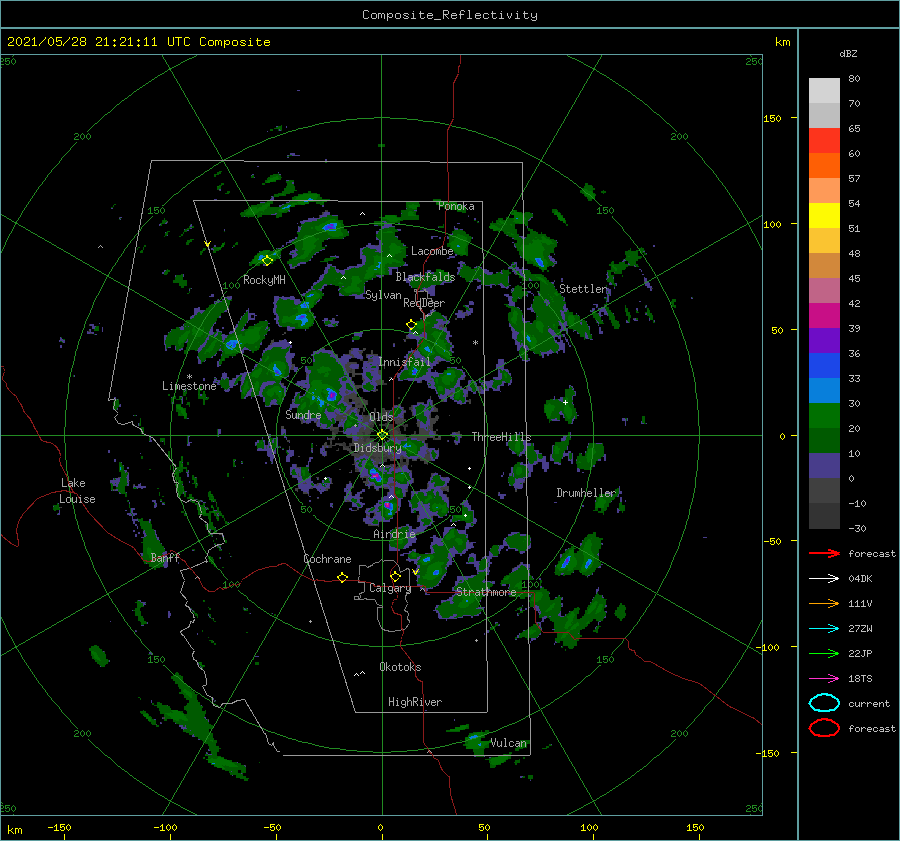Click the Didsbury label
The width and height of the screenshot is (900, 841).
point(377,448)
